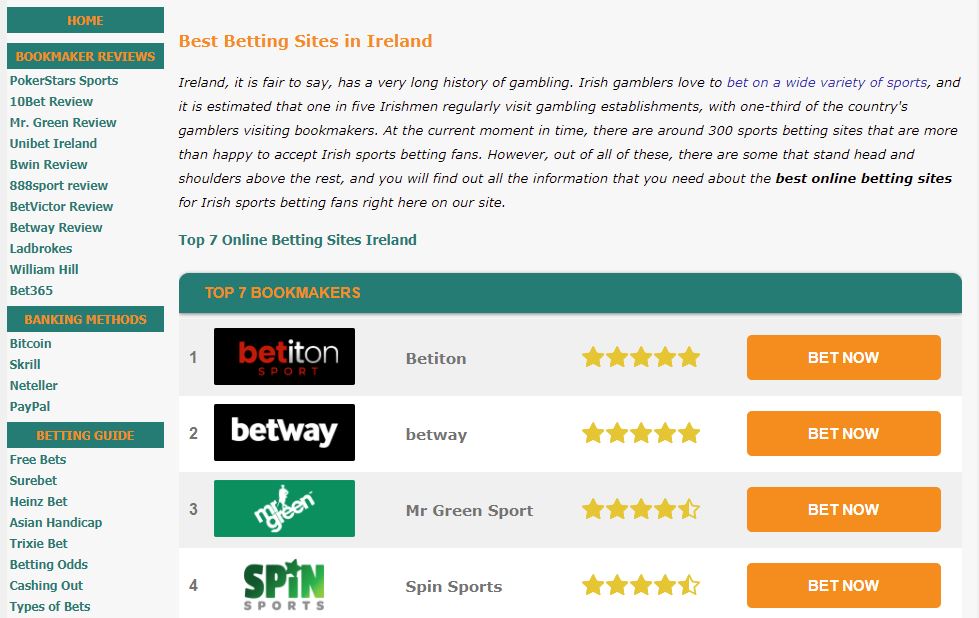The width and height of the screenshot is (979, 618).
Task: Open the Asian Handicap guide link
Action: (x=56, y=522)
